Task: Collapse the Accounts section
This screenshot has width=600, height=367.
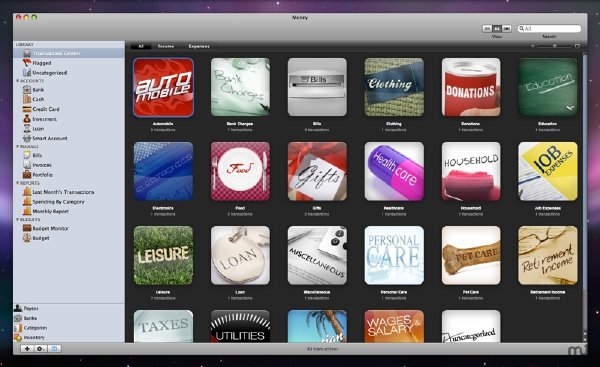Action: point(17,81)
